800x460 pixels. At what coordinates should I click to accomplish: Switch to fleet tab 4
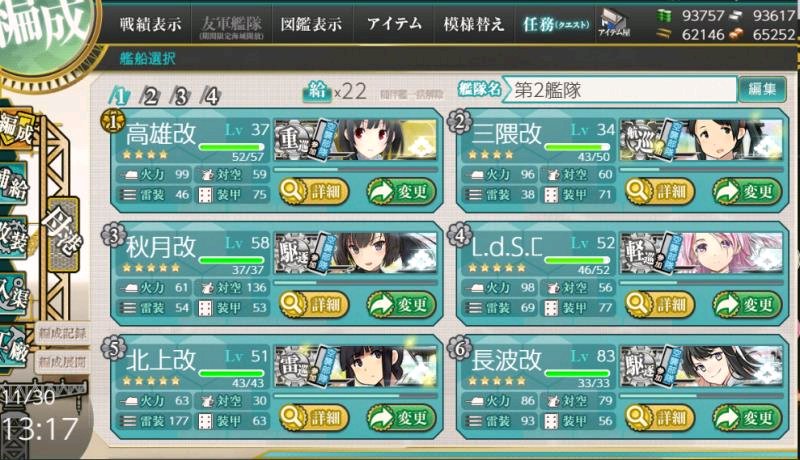210,95
